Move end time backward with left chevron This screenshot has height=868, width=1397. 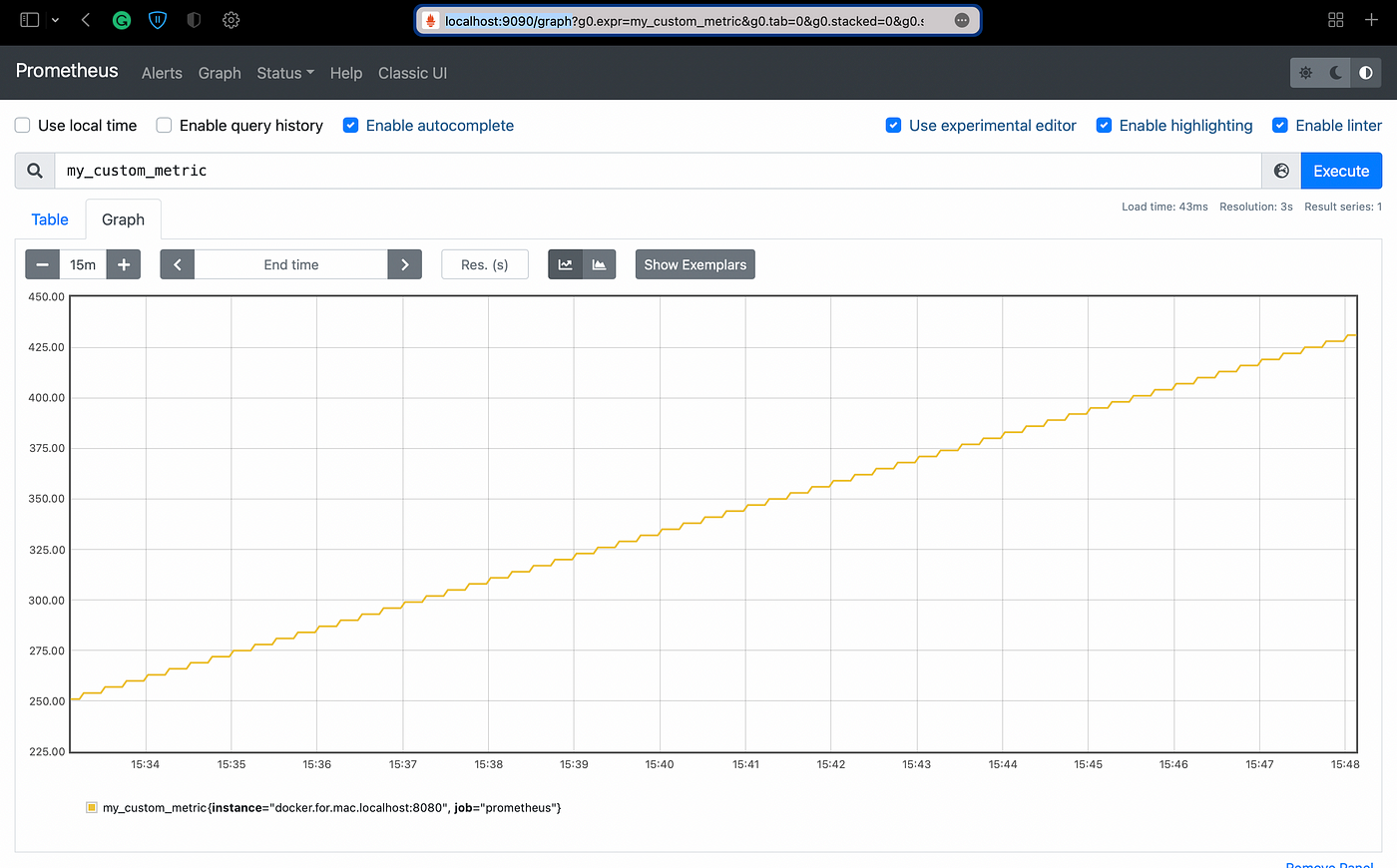coord(178,264)
